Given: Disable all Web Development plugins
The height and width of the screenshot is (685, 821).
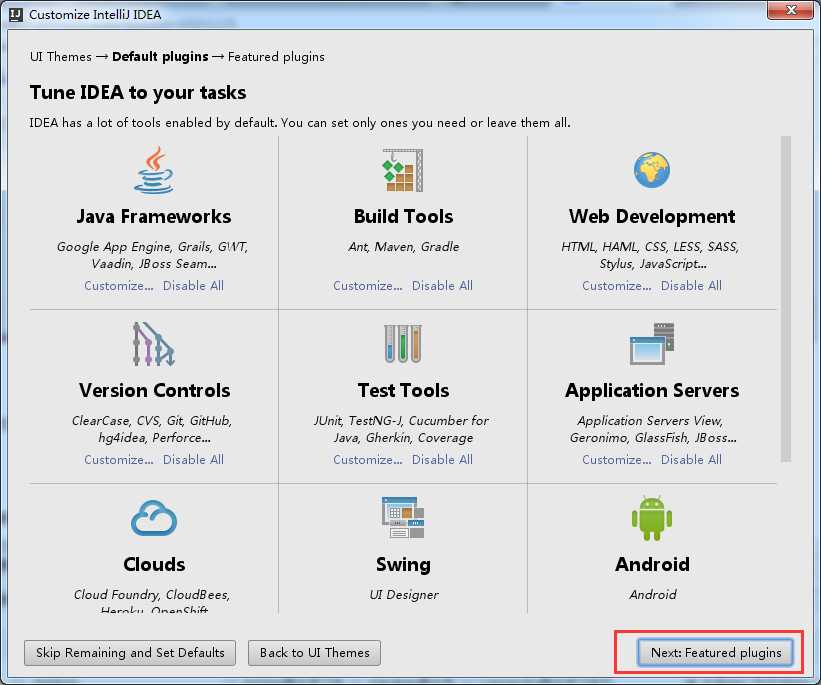Looking at the screenshot, I should [691, 286].
